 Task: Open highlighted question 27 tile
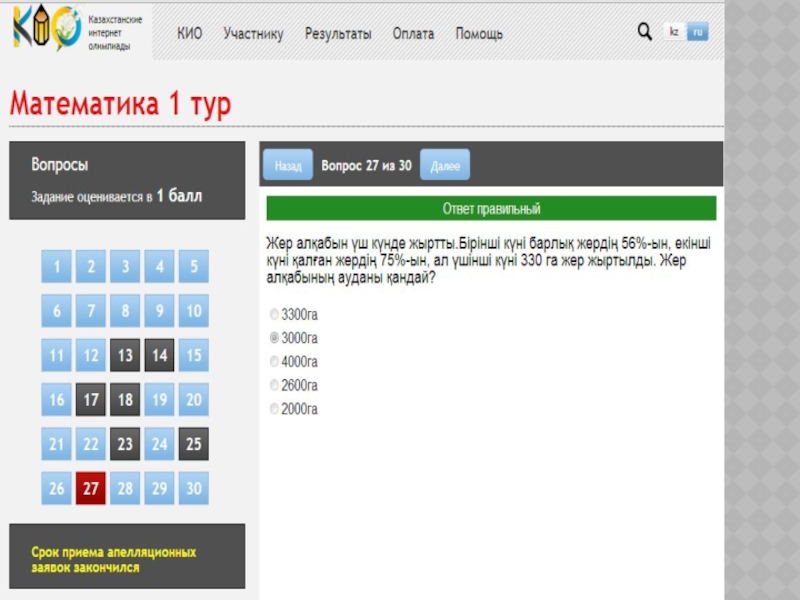click(91, 489)
